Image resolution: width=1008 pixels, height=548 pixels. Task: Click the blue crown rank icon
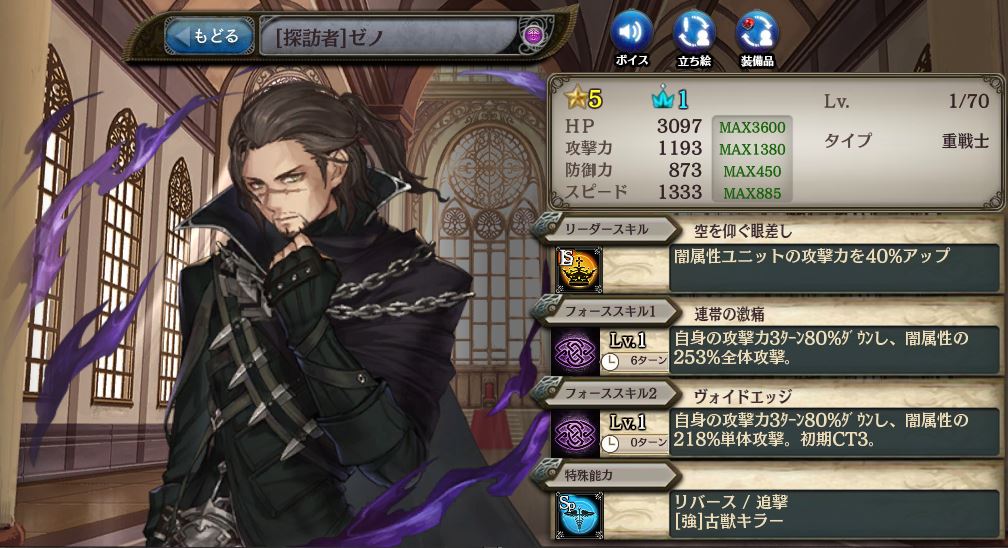coord(662,98)
